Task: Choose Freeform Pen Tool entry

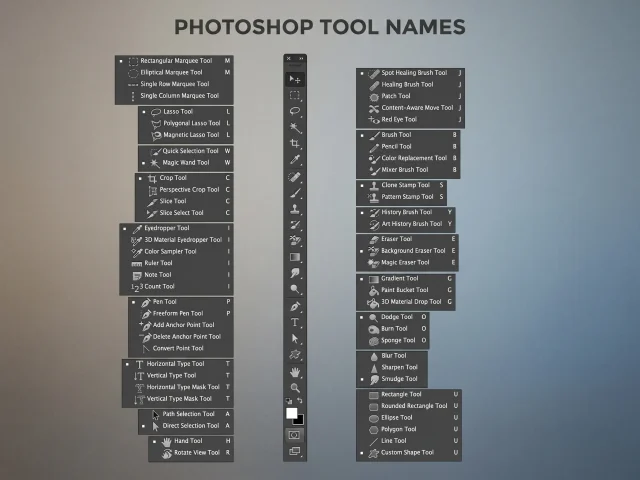Action: pyautogui.click(x=181, y=313)
